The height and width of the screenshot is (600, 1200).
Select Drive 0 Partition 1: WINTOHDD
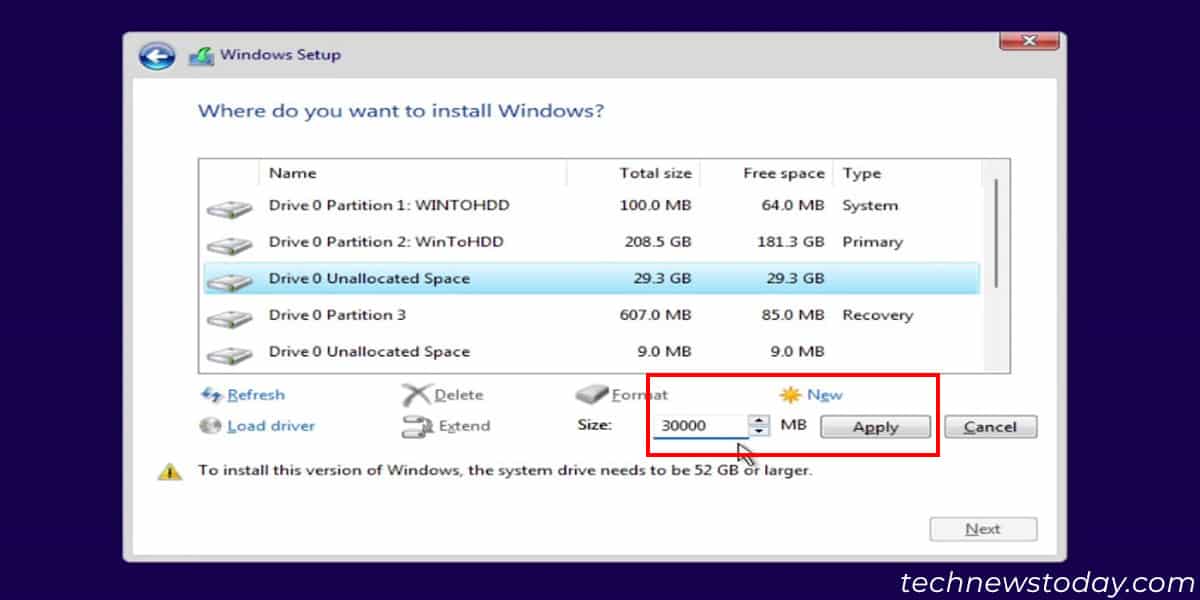389,205
